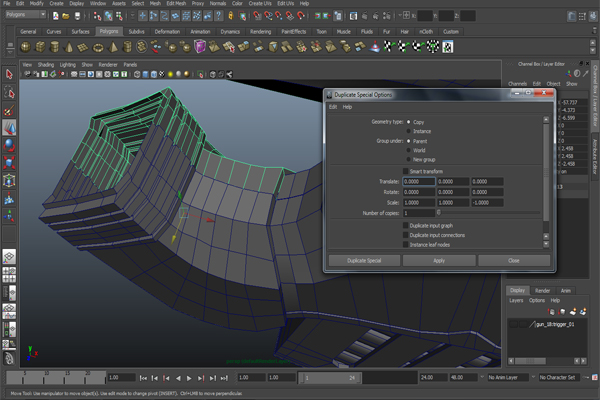This screenshot has height=400, width=600.
Task: Activate the Rotate tool
Action: point(9,145)
